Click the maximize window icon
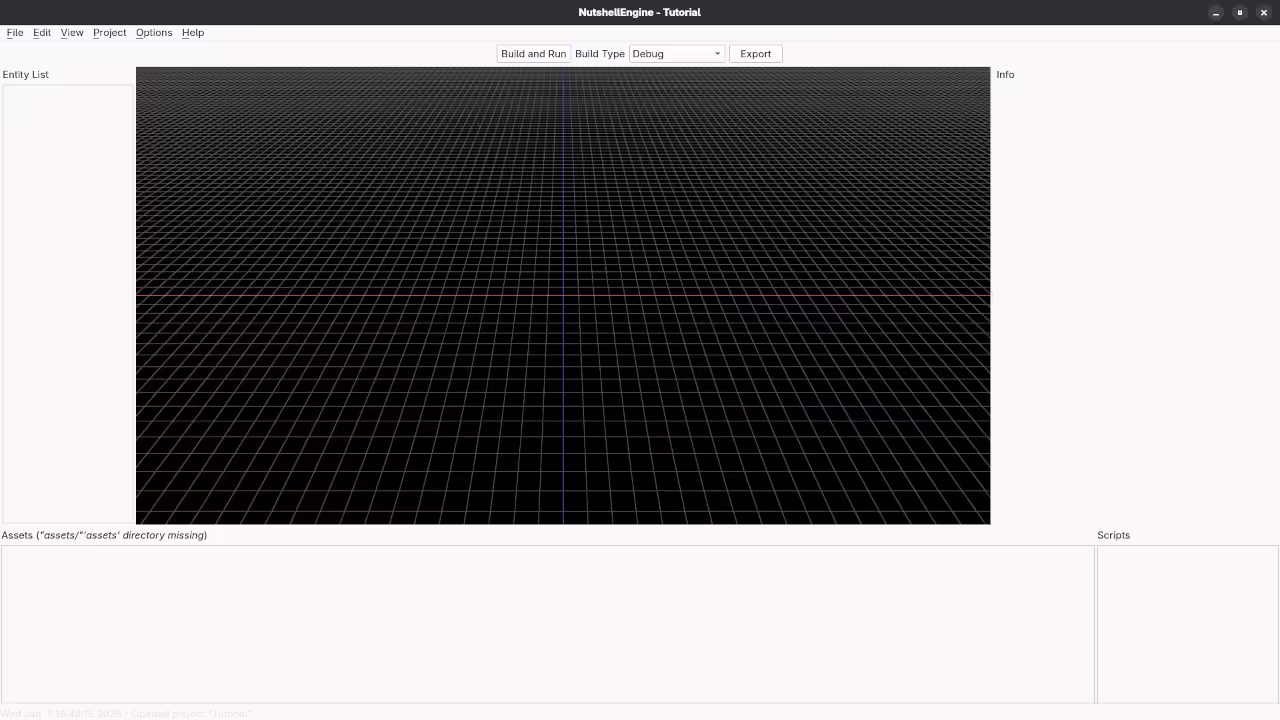 pos(1240,12)
